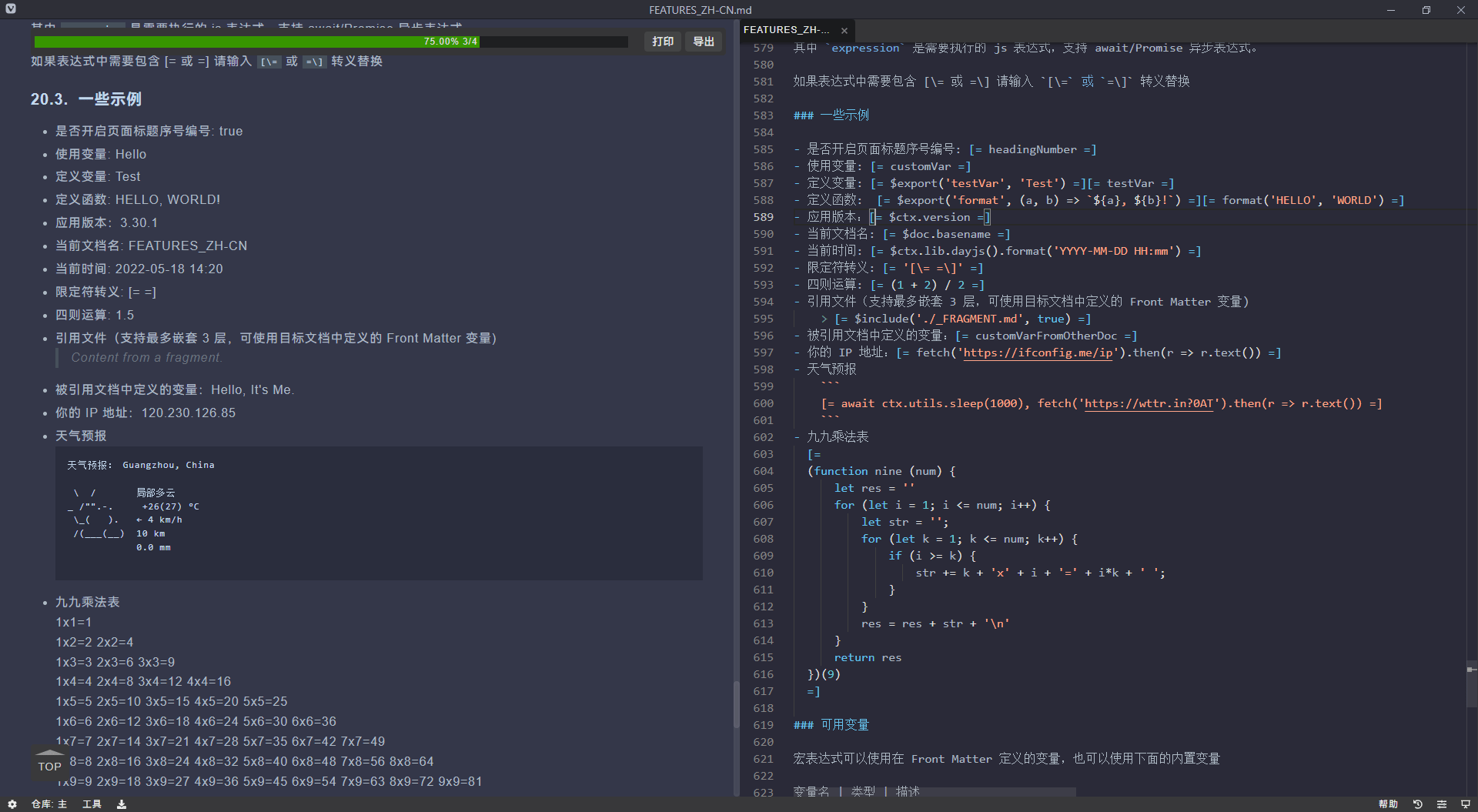This screenshot has height=812, width=1478.
Task: Click the preview item 使用变量: Hello
Action: pos(101,155)
